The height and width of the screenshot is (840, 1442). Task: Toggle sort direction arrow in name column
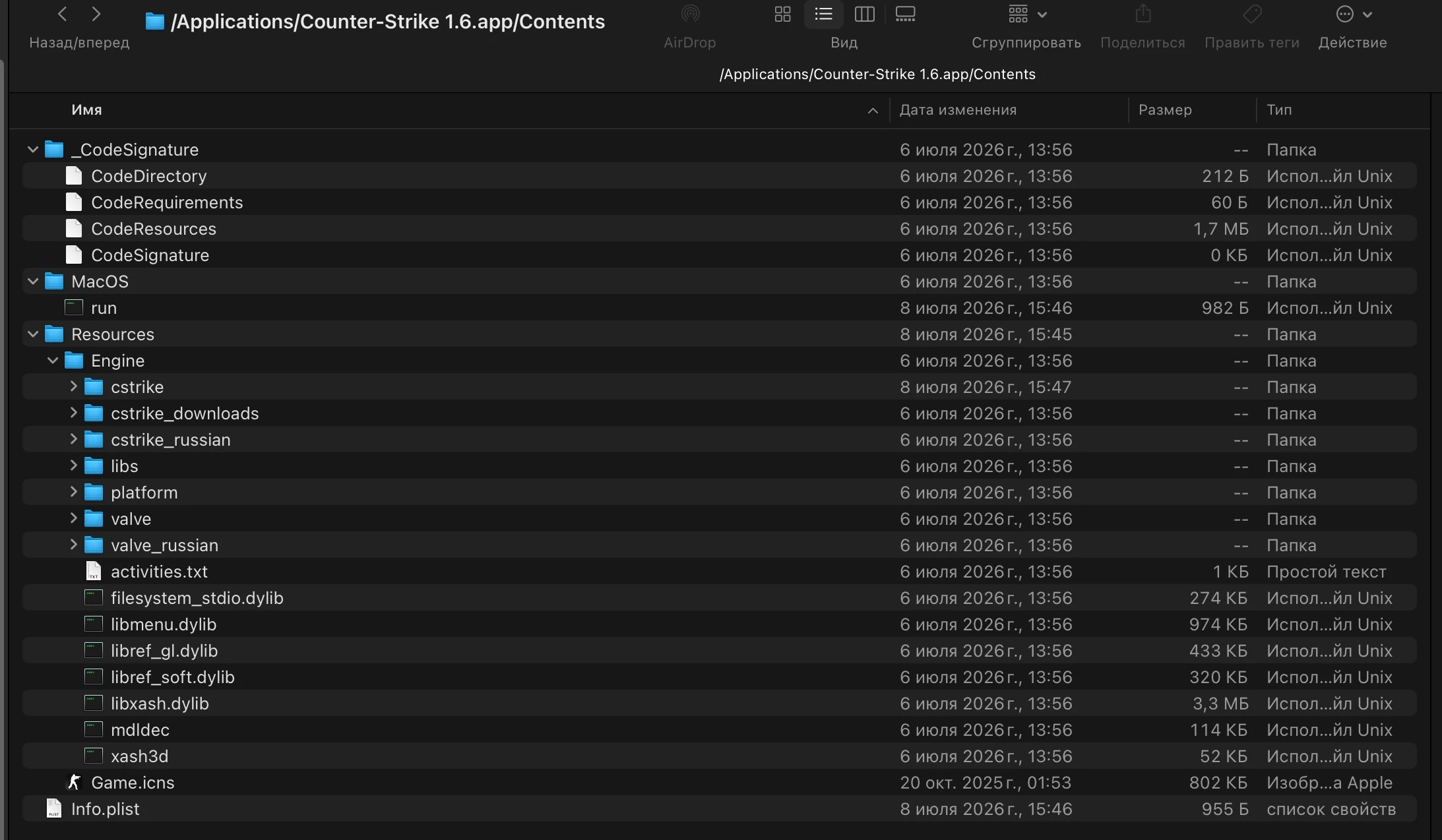click(873, 111)
